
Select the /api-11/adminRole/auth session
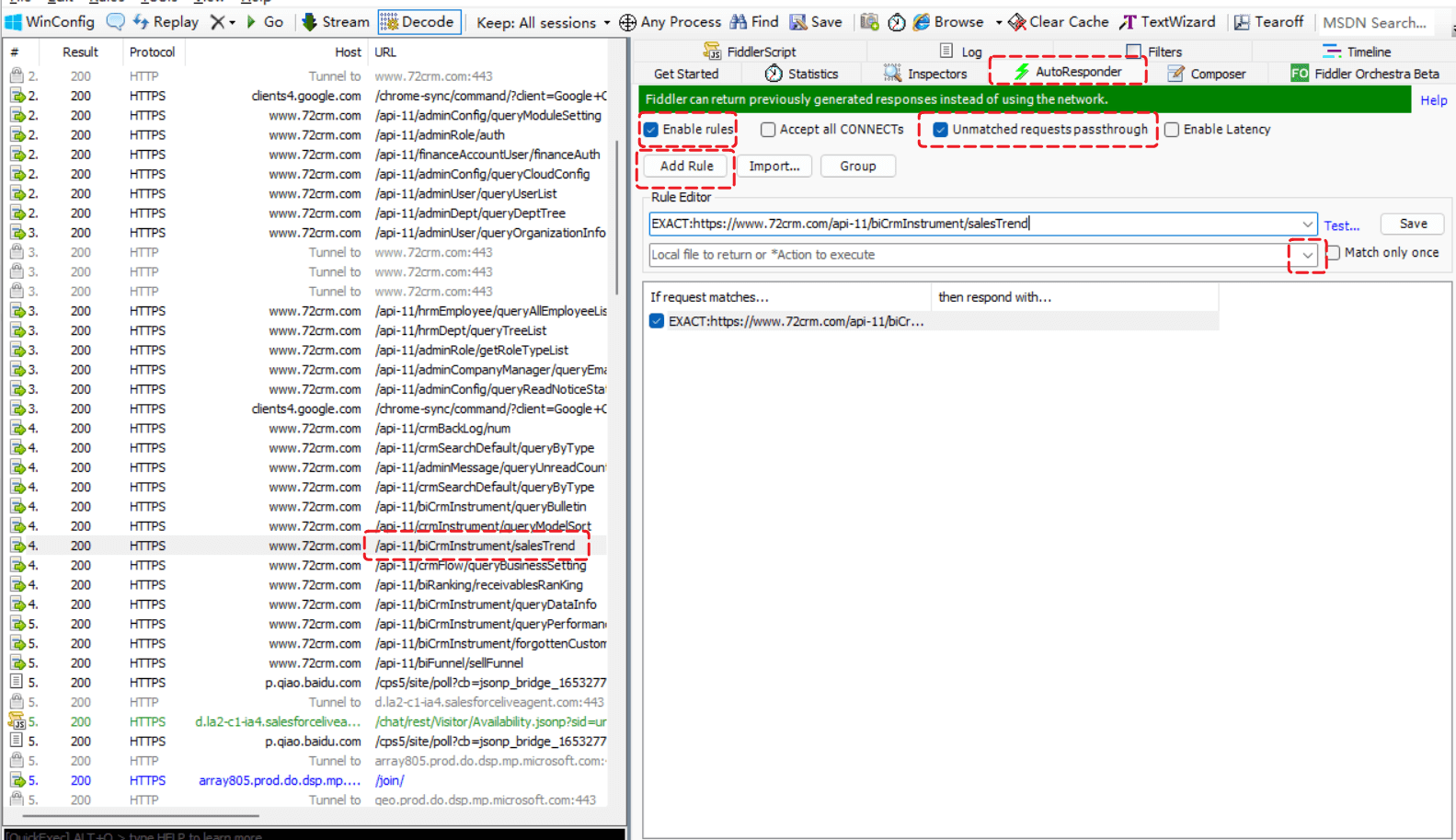pos(306,134)
